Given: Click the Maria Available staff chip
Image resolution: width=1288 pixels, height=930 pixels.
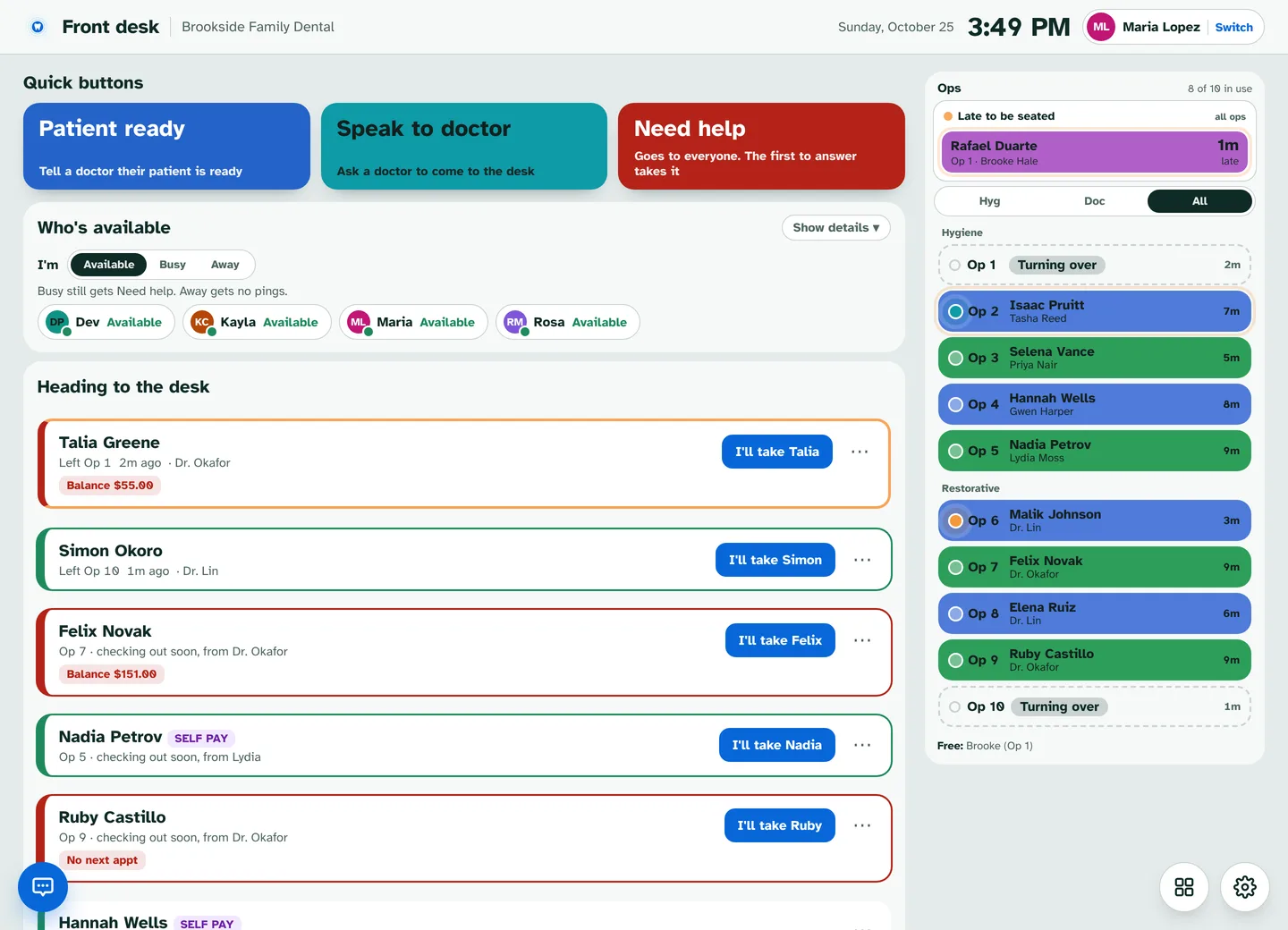Looking at the screenshot, I should (x=413, y=322).
